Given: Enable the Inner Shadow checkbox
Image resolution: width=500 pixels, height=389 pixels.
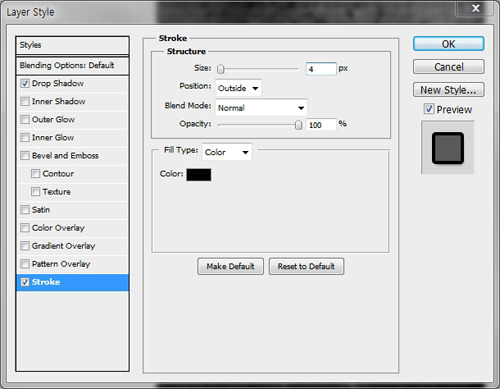Looking at the screenshot, I should tap(25, 101).
